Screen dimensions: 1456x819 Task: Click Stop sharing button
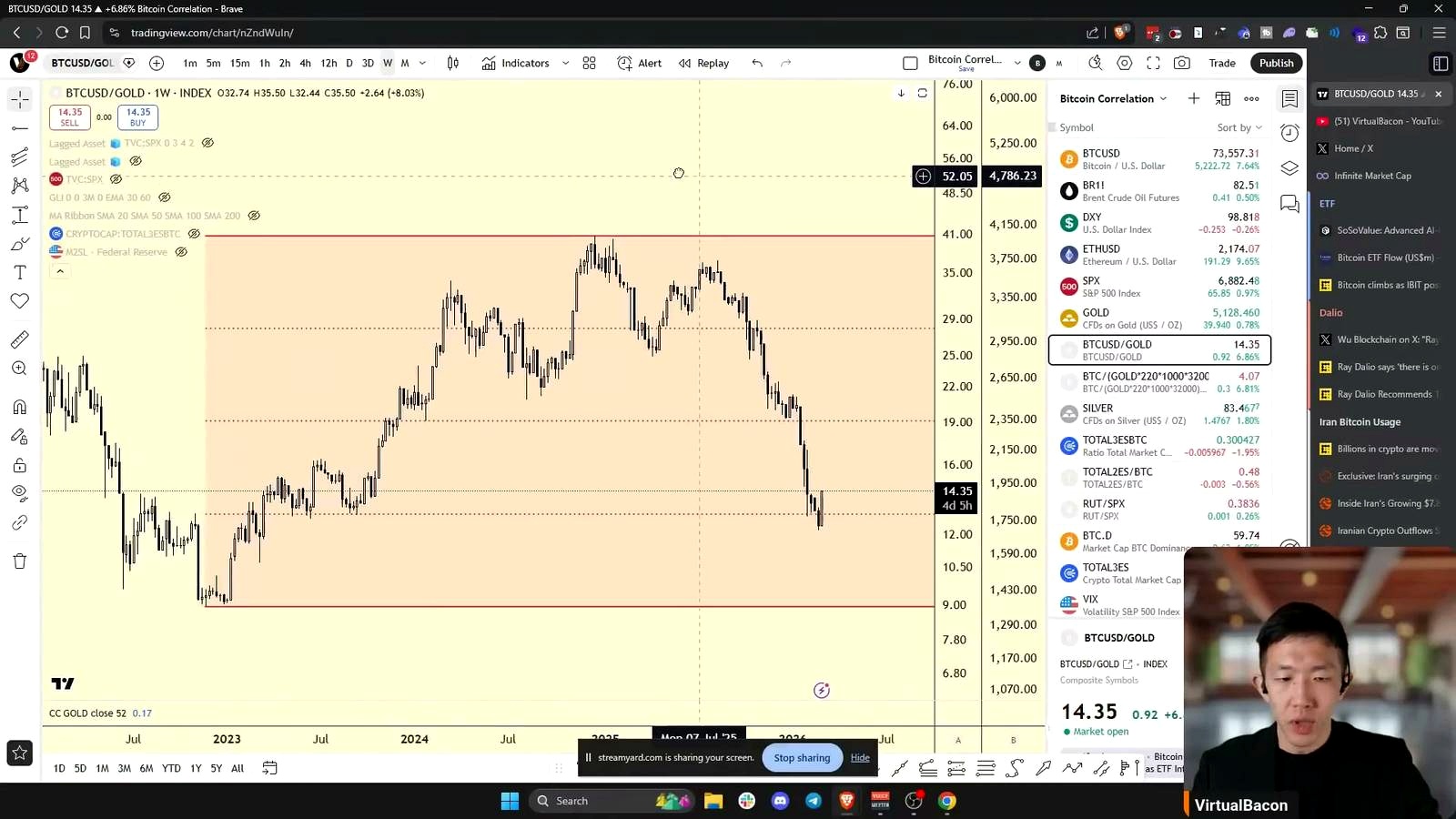[x=802, y=757]
